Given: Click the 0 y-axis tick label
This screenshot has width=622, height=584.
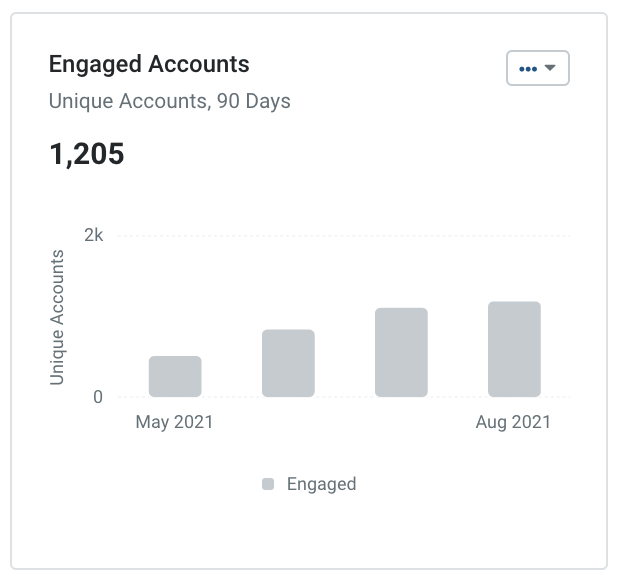Looking at the screenshot, I should point(98,397).
